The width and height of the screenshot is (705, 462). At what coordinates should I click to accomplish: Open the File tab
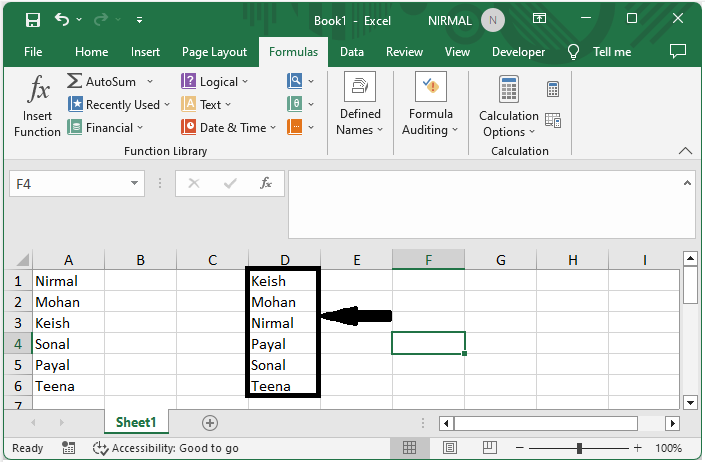click(33, 52)
